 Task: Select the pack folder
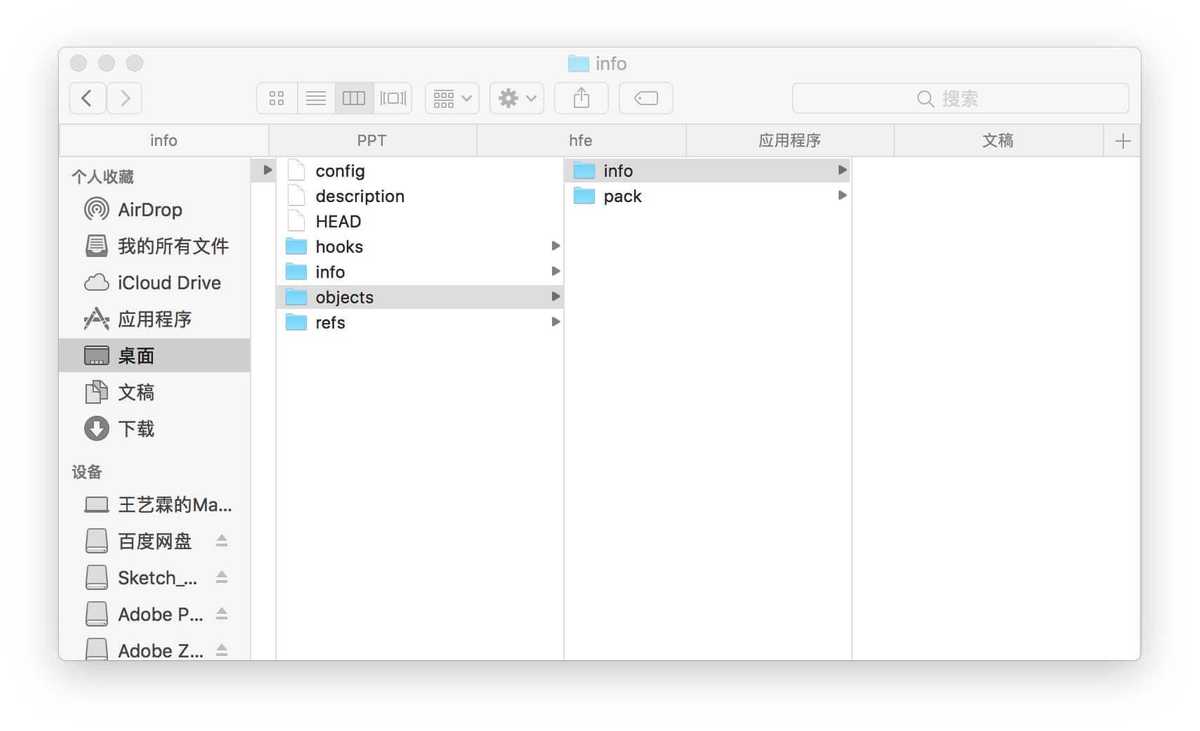click(622, 197)
